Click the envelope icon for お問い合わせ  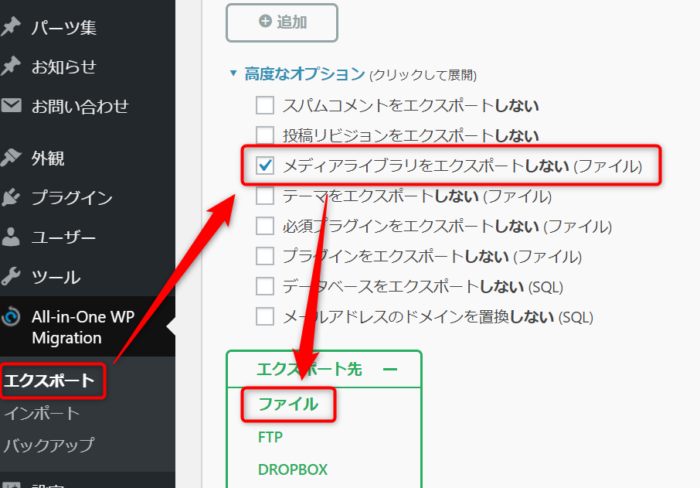12,106
